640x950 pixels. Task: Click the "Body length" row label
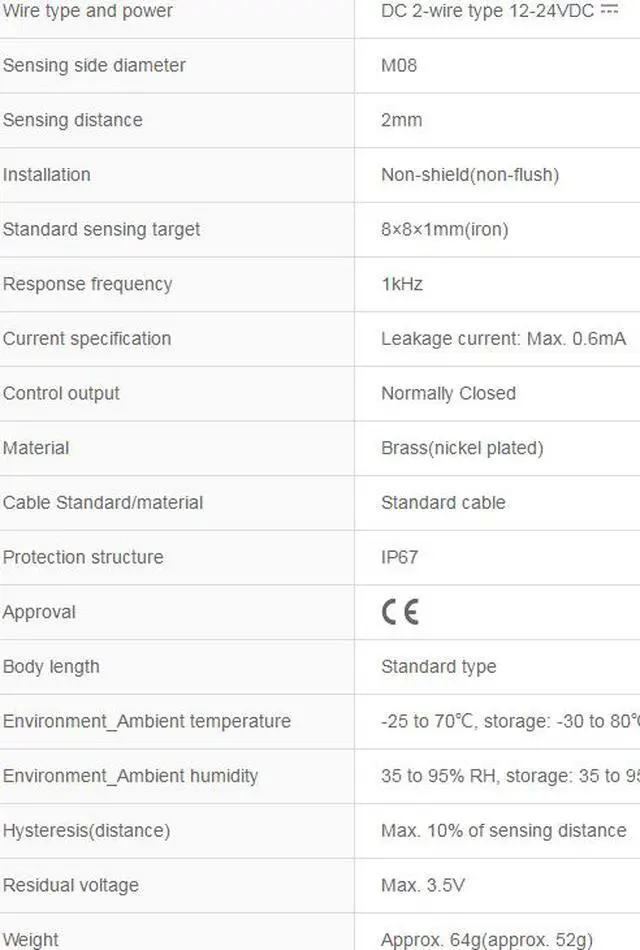pyautogui.click(x=51, y=667)
